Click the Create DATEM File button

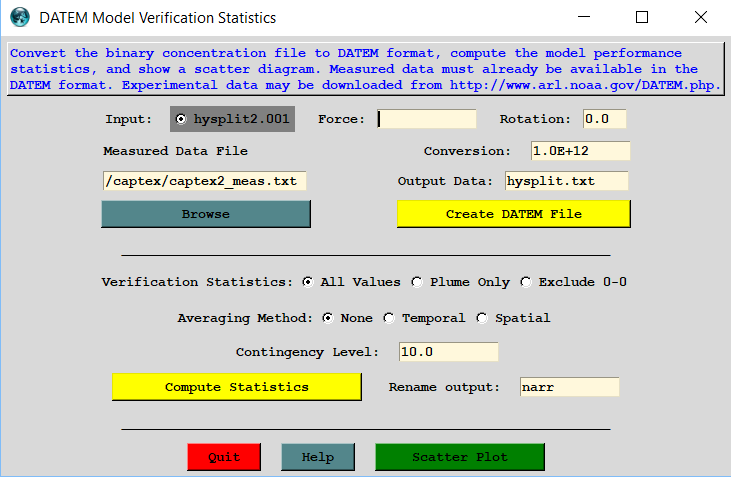point(513,214)
